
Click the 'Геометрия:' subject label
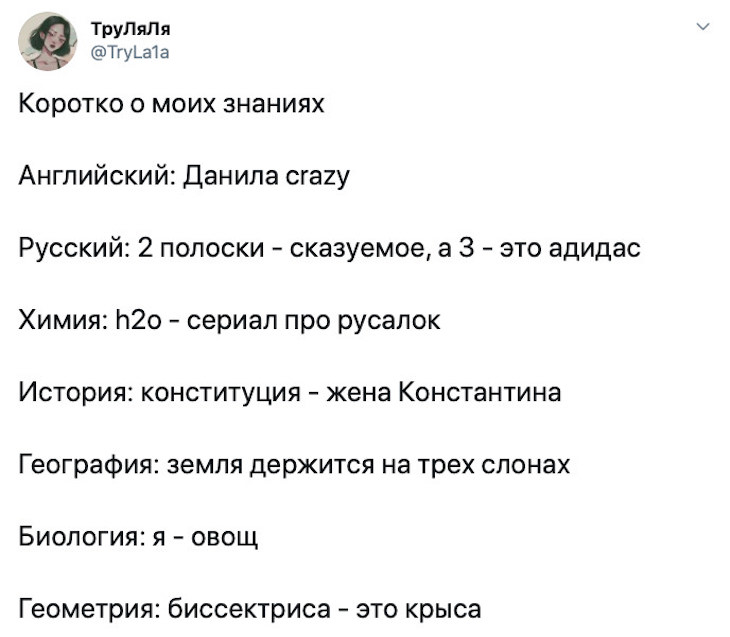point(89,609)
